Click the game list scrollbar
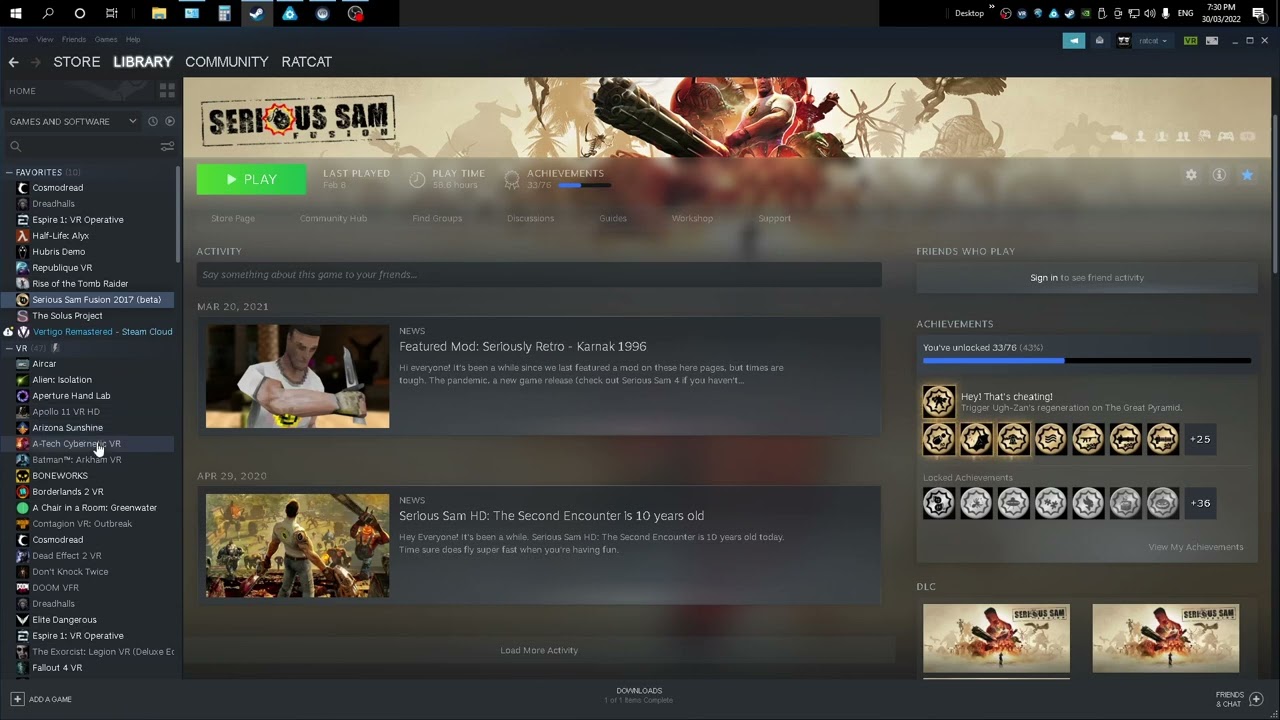This screenshot has width=1280, height=720. click(177, 214)
